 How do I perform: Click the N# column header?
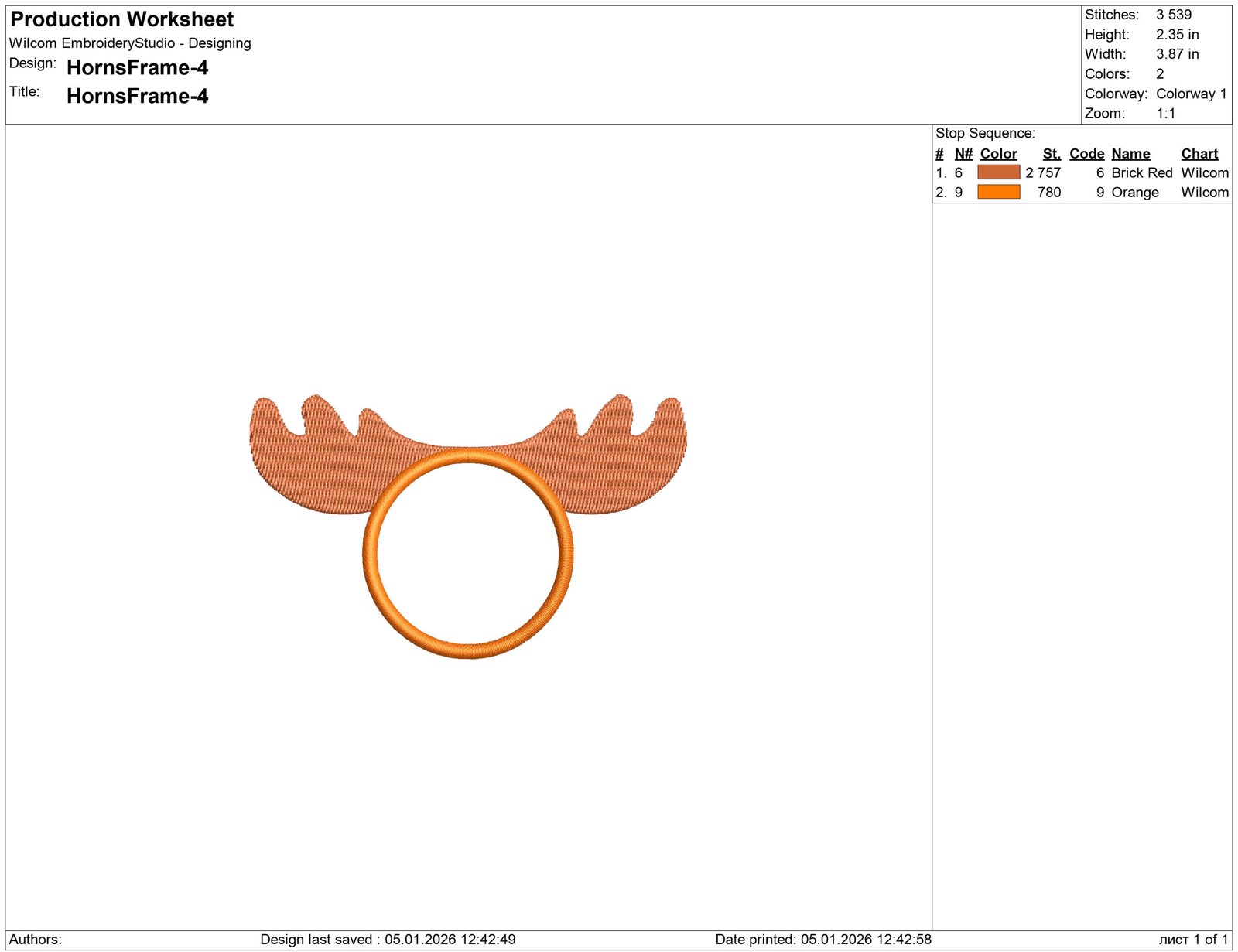963,154
